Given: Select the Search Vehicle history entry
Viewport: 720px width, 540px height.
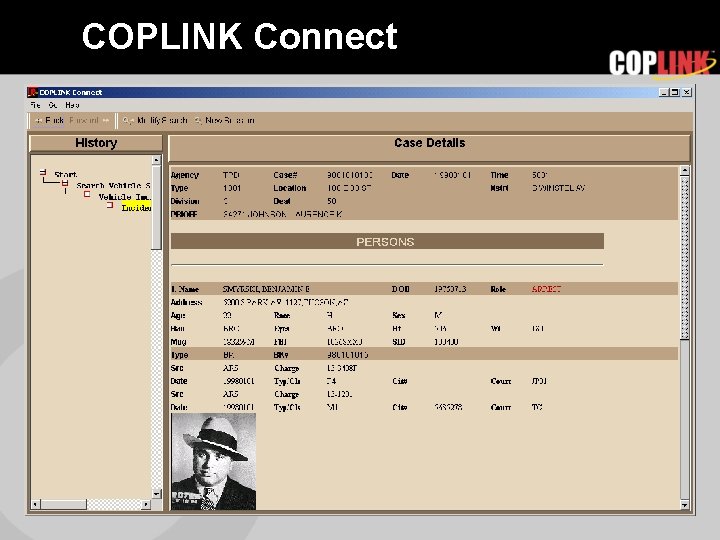Looking at the screenshot, I should pos(113,186).
